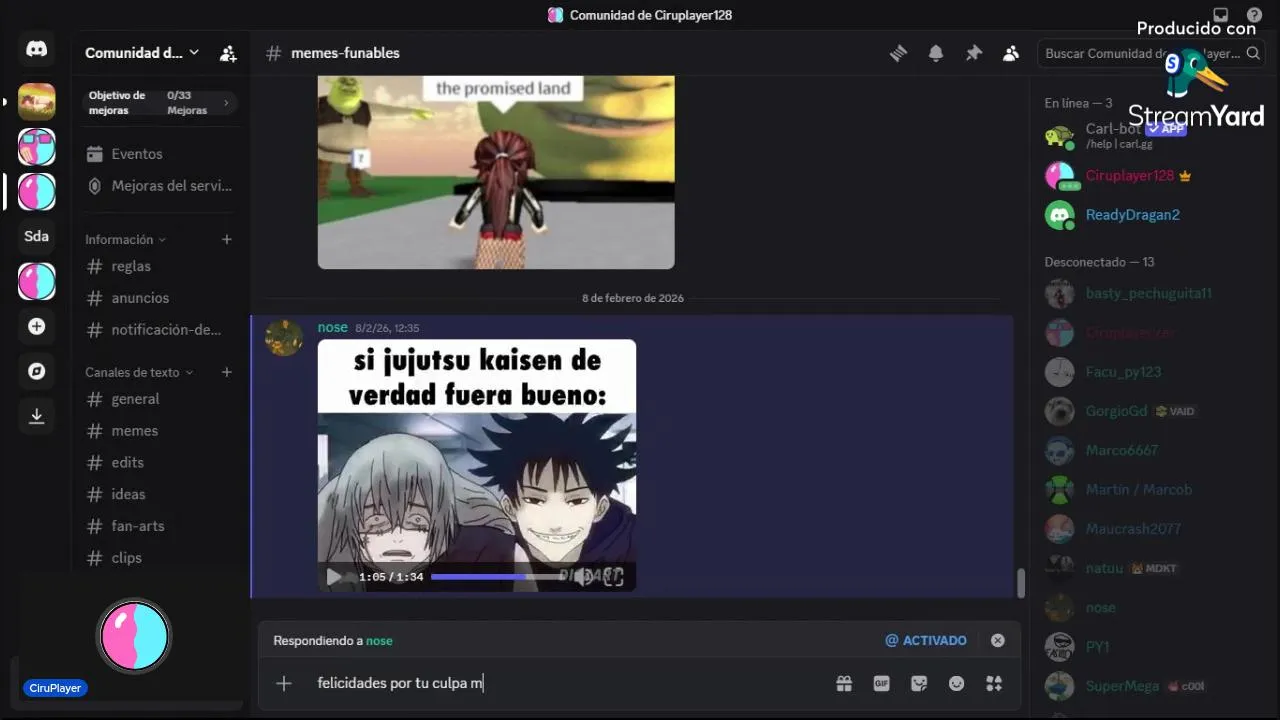Open the Help question mark icon
This screenshot has width=1280, height=720.
click(x=1254, y=15)
